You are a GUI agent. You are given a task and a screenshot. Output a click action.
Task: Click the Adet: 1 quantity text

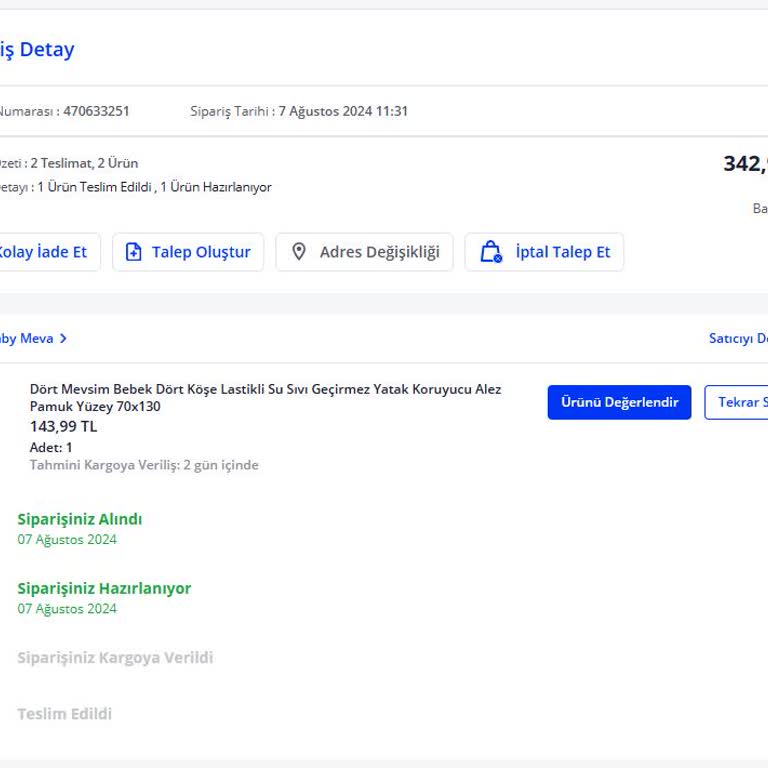click(x=51, y=447)
